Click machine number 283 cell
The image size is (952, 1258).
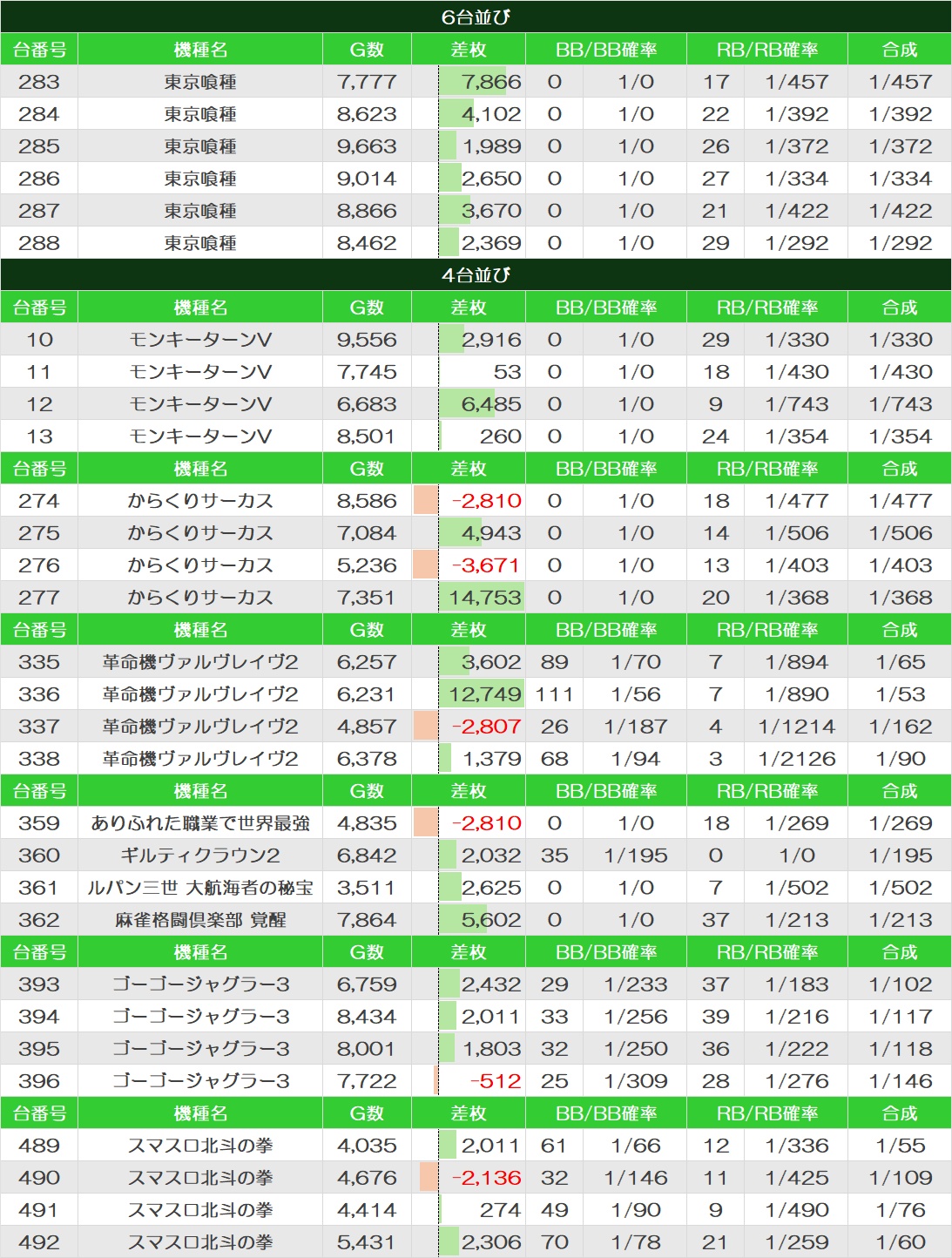click(39, 82)
